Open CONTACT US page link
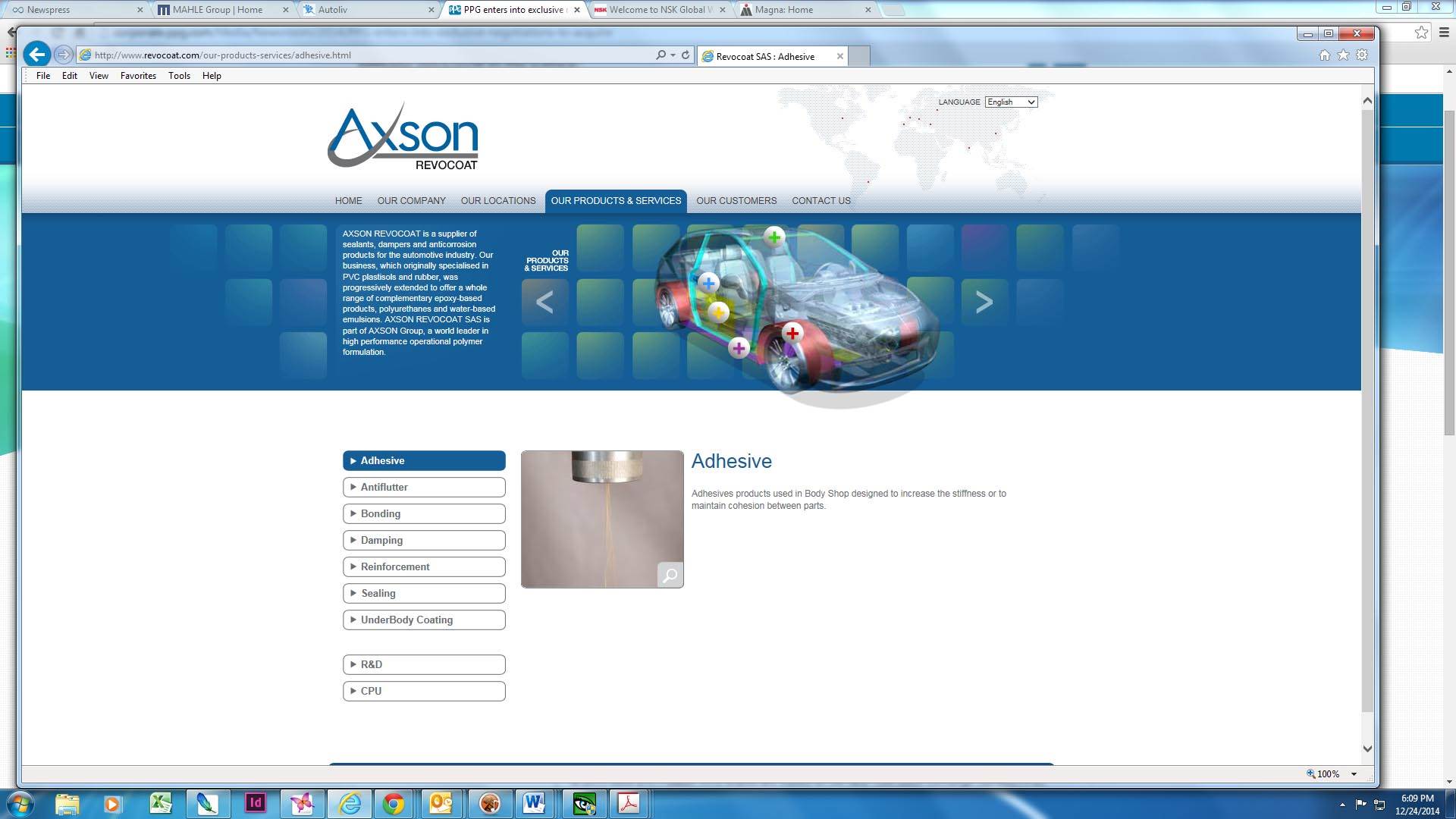This screenshot has width=1456, height=819. (821, 201)
